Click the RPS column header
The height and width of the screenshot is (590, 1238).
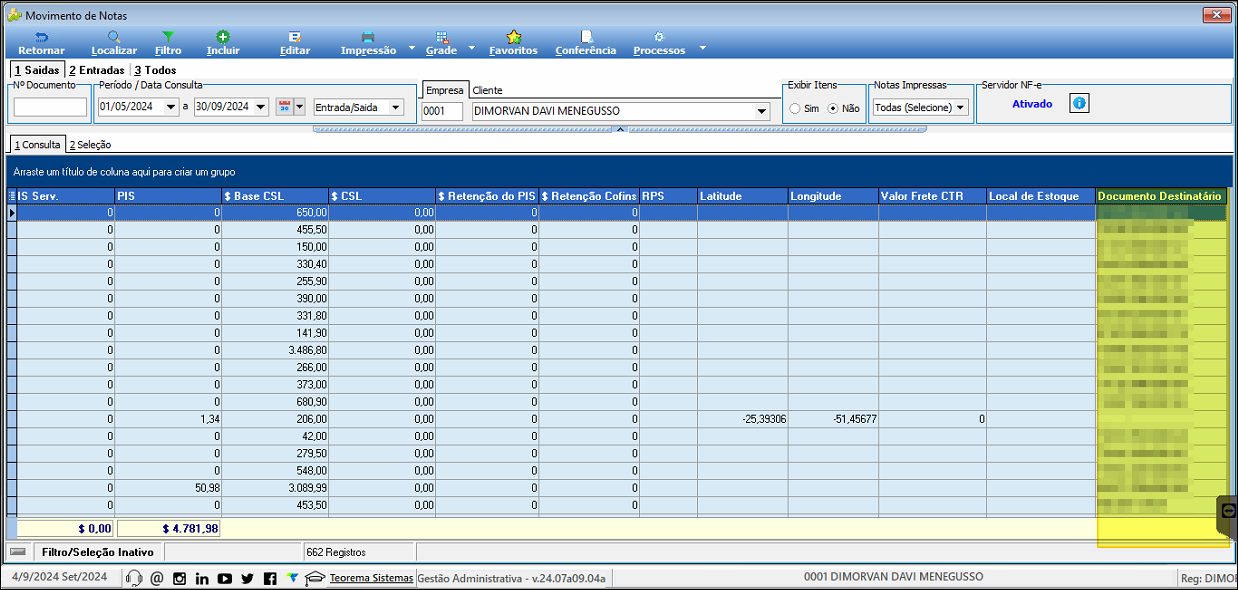[x=668, y=196]
